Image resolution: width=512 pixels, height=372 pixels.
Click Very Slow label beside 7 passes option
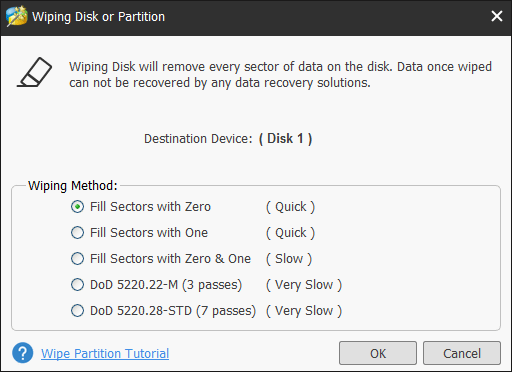pyautogui.click(x=304, y=311)
